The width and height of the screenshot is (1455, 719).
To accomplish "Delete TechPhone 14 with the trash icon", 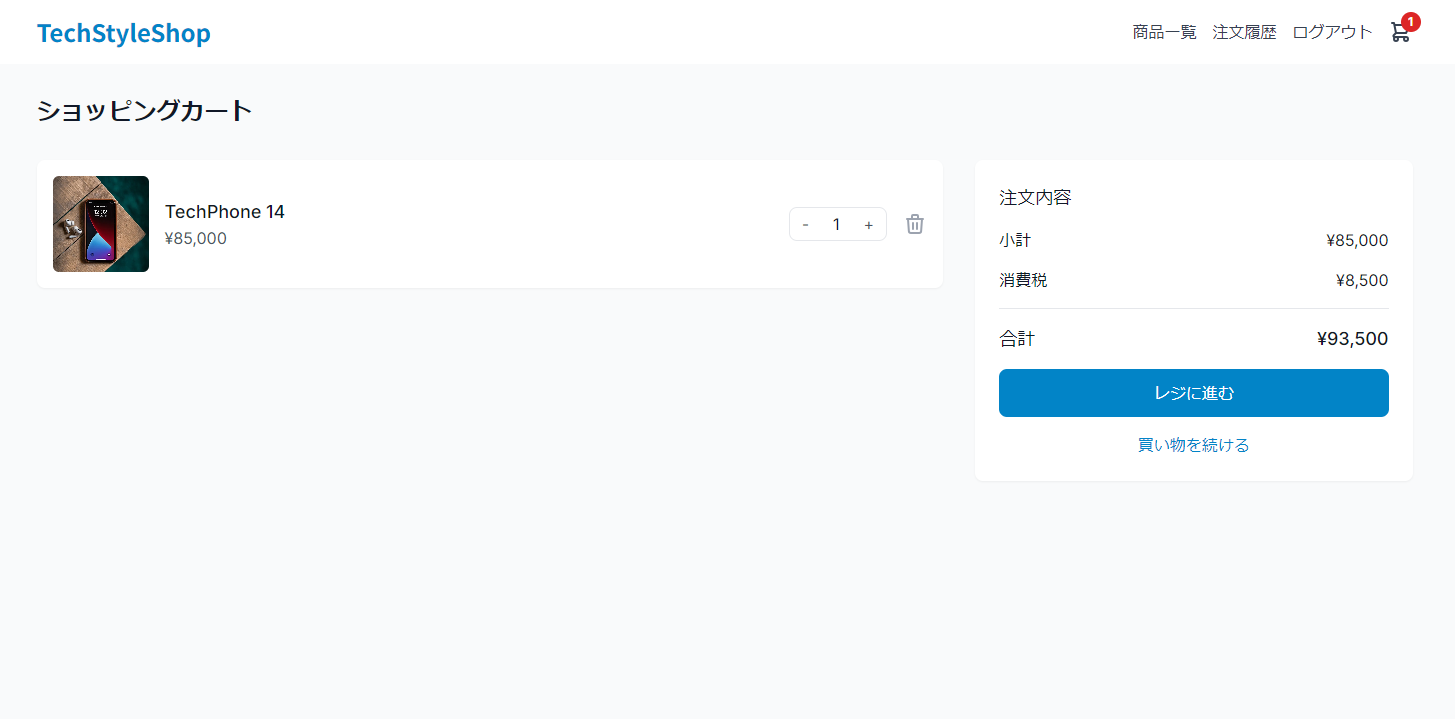I will coord(915,224).
